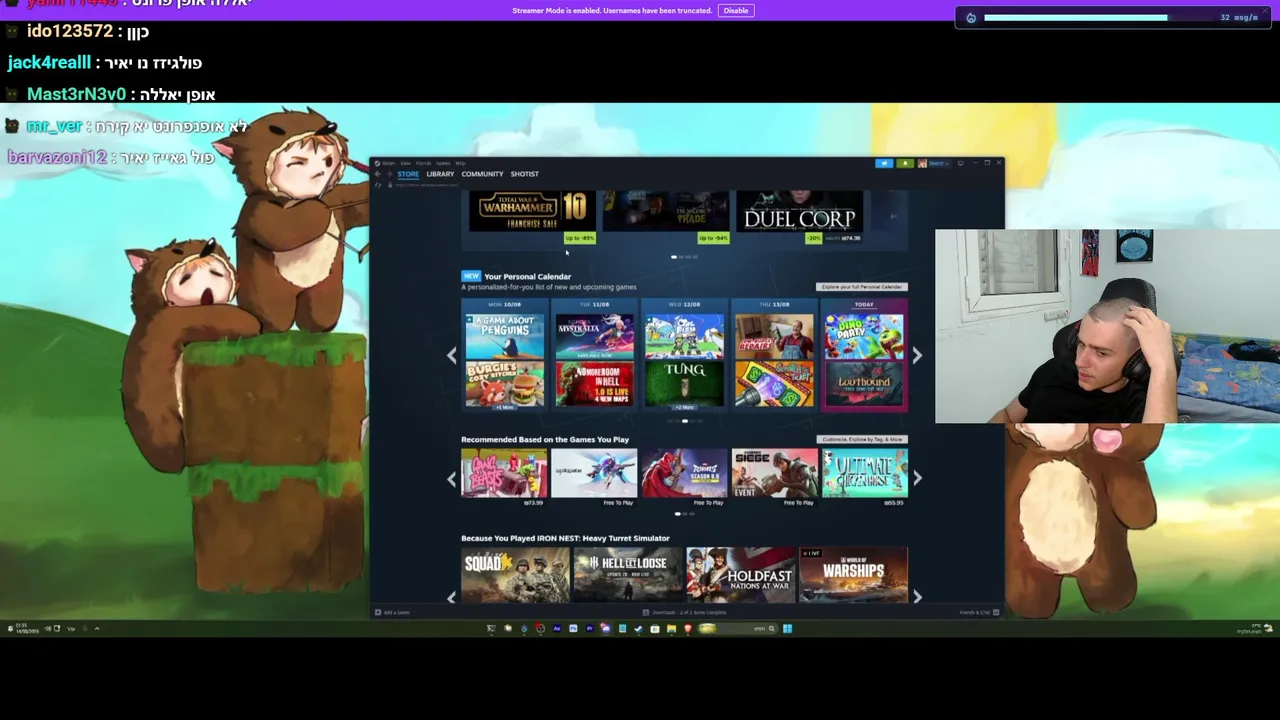This screenshot has height=720, width=1280.
Task: Show previous recommended games
Action: click(x=451, y=479)
